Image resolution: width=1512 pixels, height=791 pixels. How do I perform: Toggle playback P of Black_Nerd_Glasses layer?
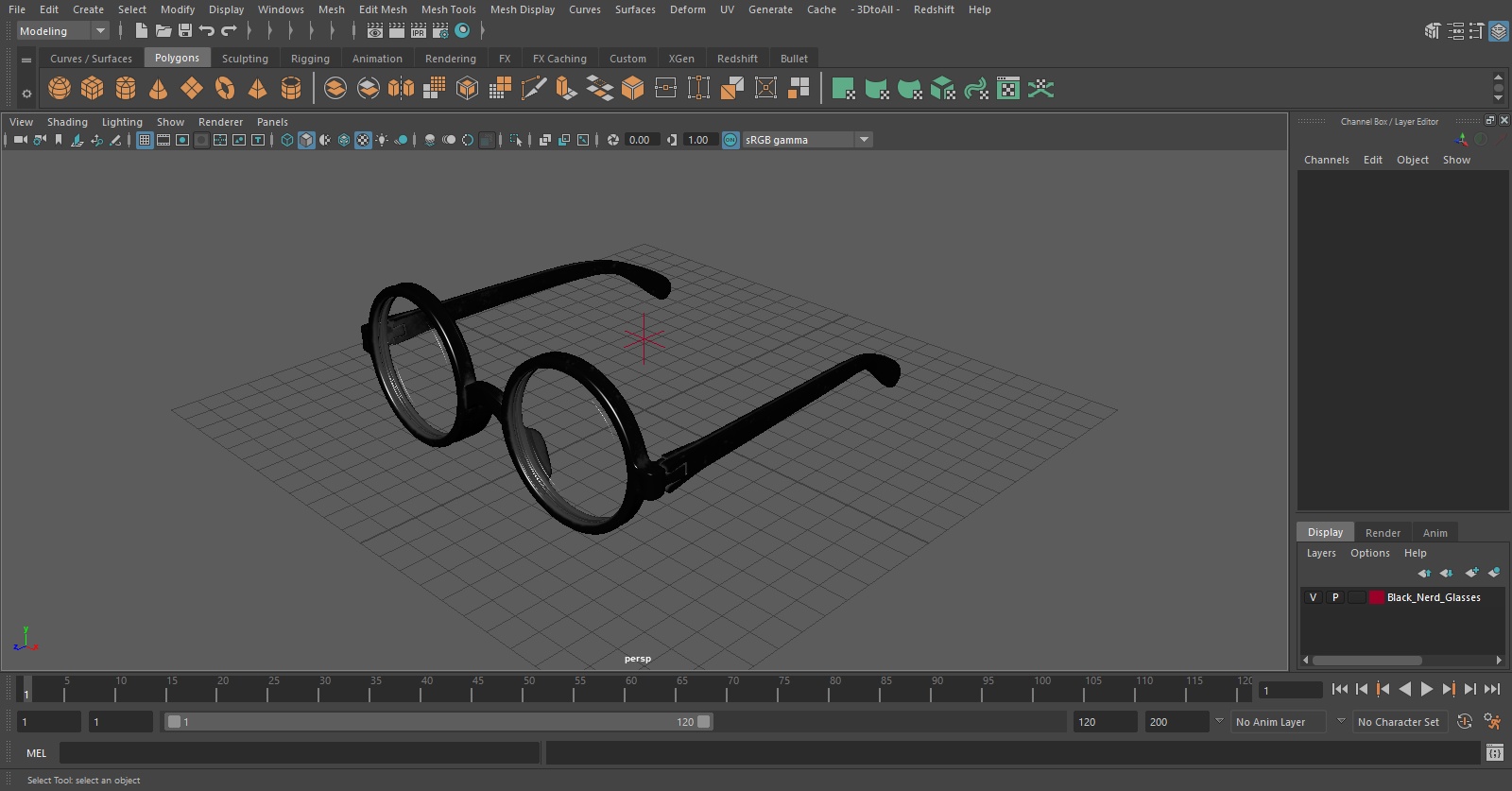tap(1335, 597)
